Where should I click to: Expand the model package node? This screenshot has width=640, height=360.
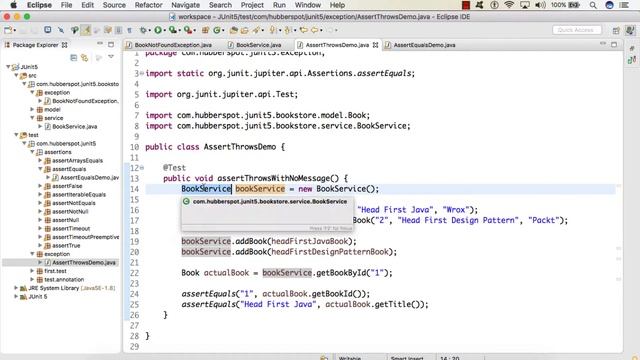click(x=32, y=109)
